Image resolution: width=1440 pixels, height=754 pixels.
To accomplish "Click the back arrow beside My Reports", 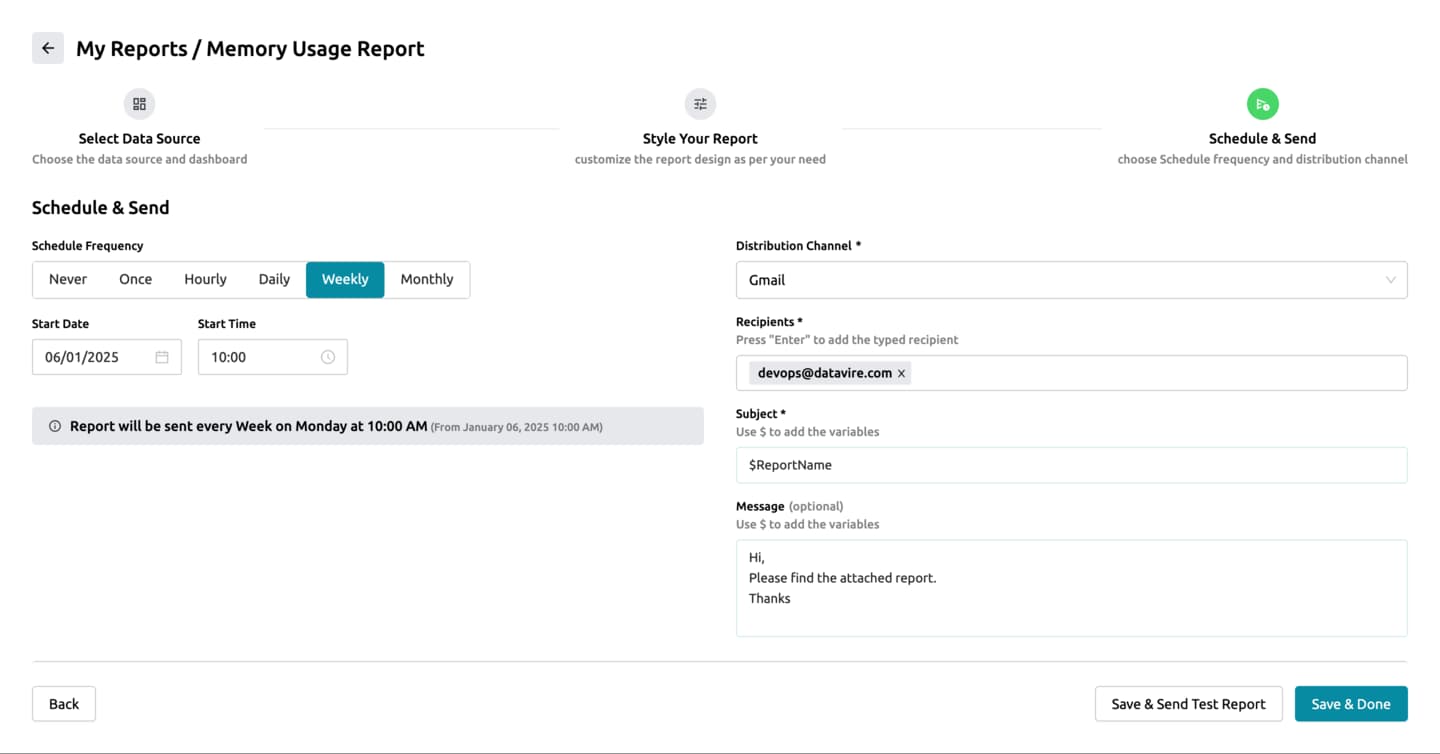I will click(x=47, y=47).
